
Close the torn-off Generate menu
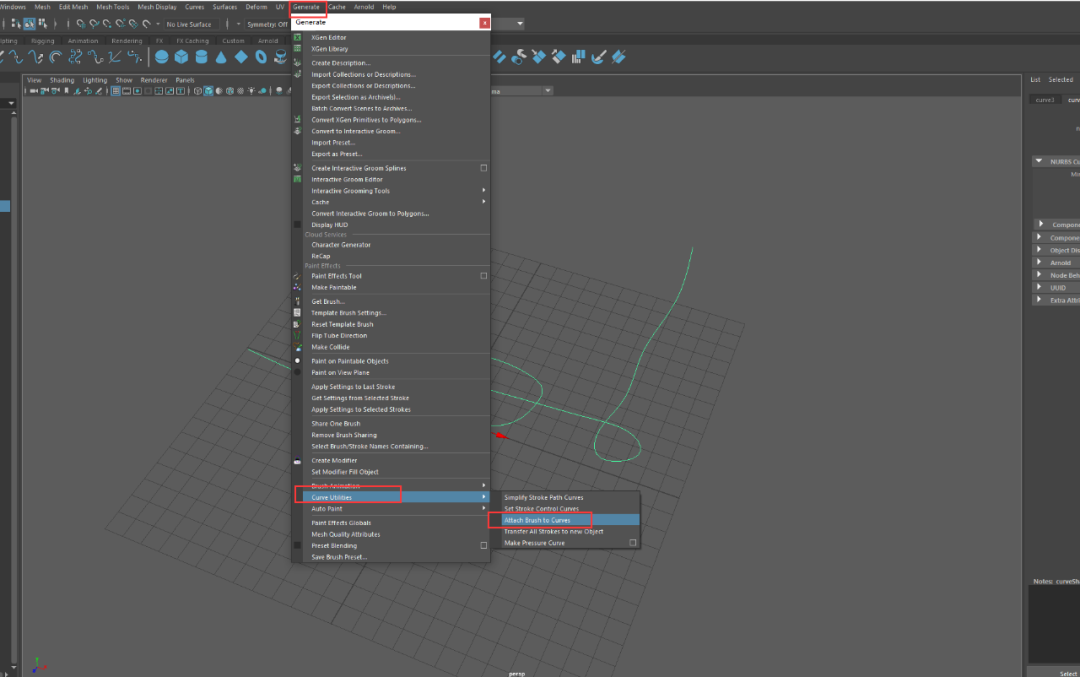point(485,23)
